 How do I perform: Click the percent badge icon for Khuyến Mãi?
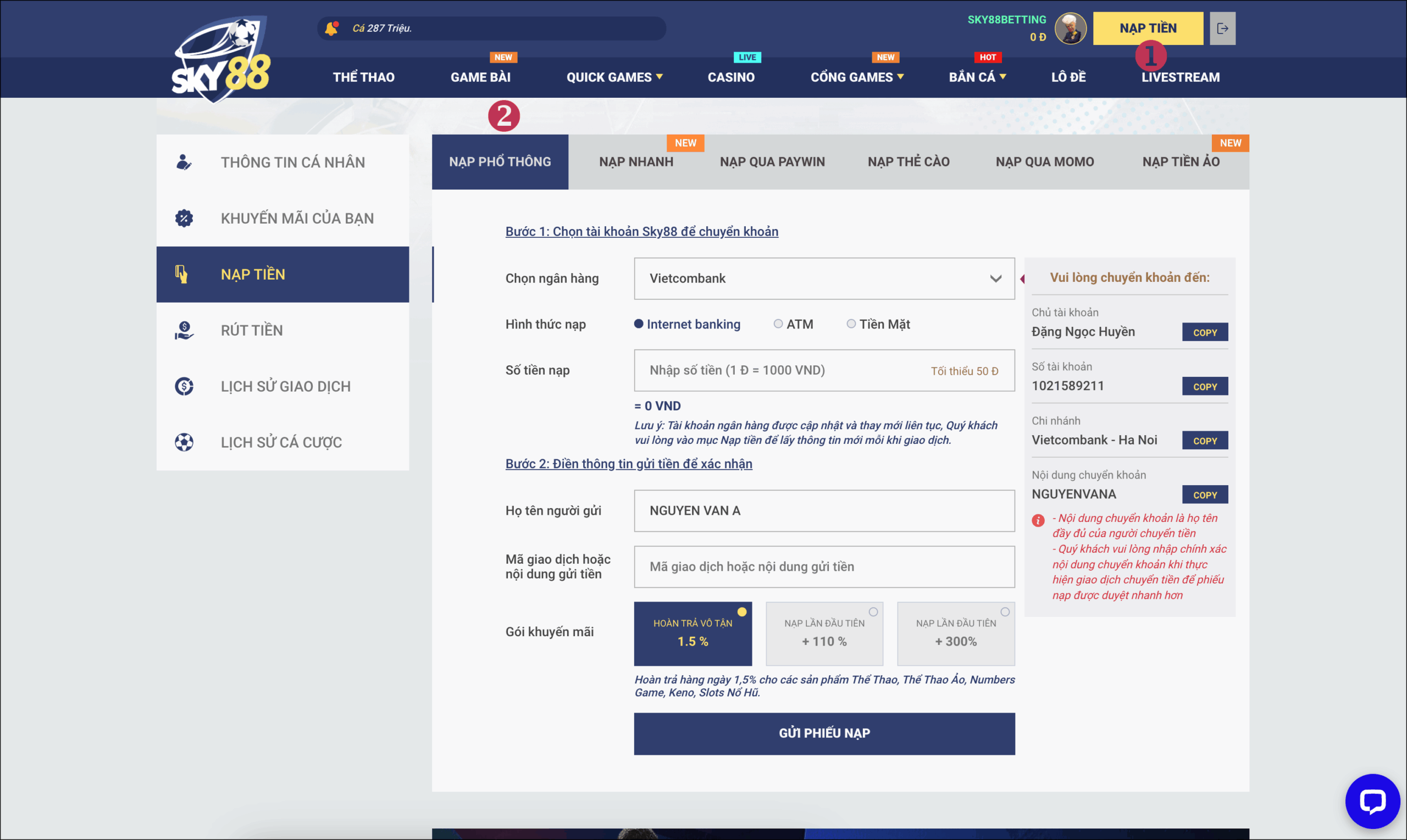tap(184, 218)
